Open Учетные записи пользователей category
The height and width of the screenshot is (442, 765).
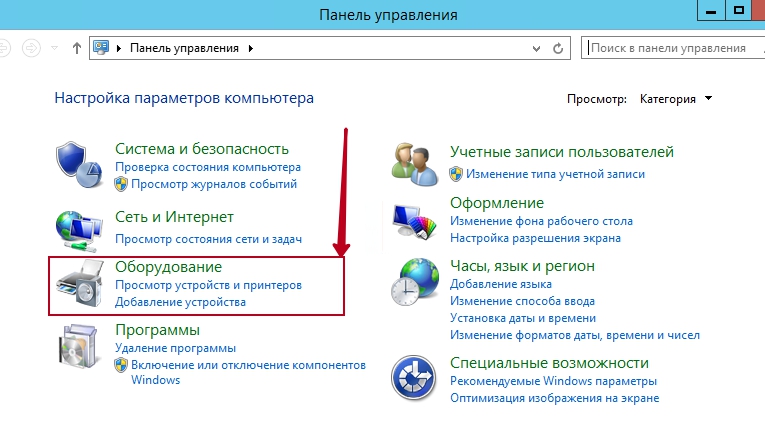pos(562,152)
